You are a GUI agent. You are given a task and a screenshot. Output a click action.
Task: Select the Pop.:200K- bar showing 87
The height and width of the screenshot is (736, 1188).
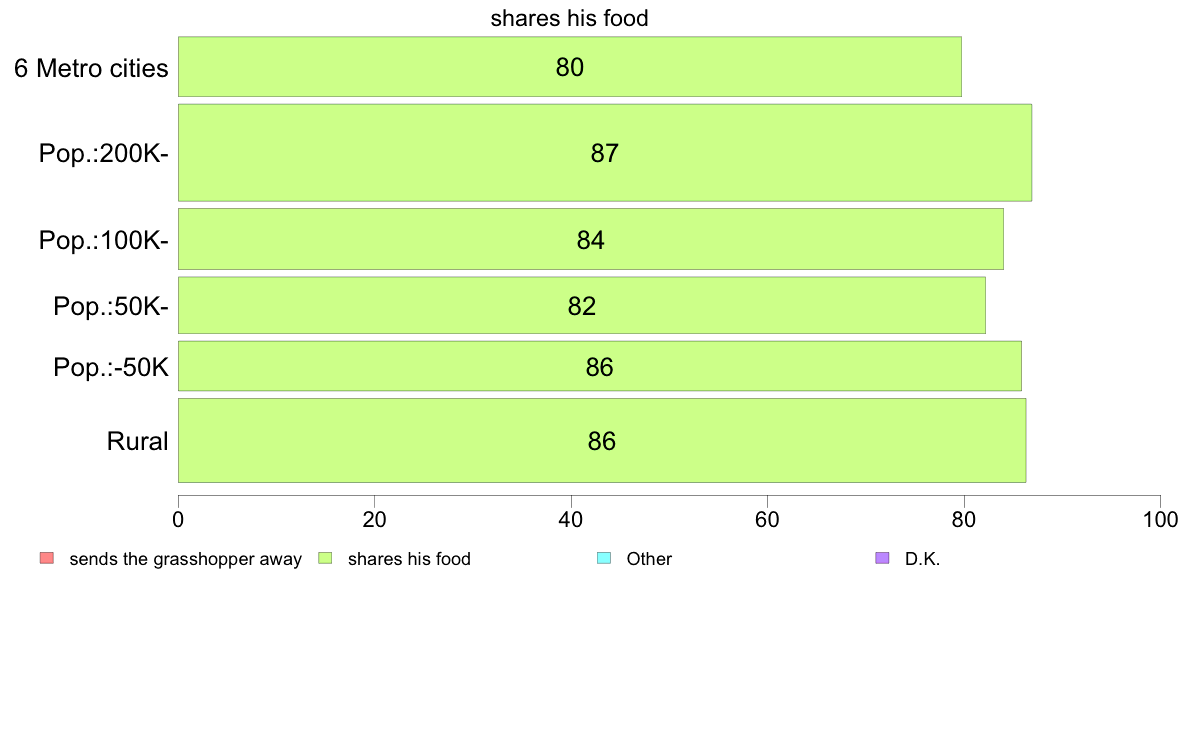click(605, 152)
